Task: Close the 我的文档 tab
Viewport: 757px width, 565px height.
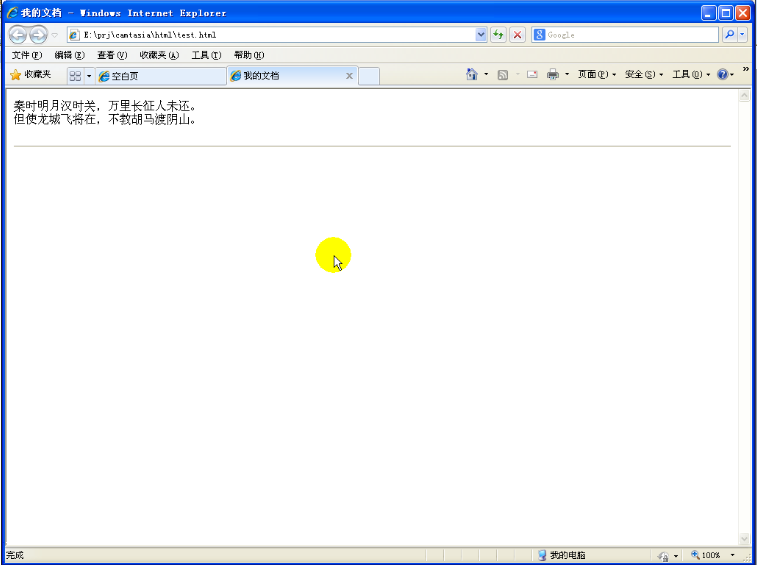Action: [349, 76]
